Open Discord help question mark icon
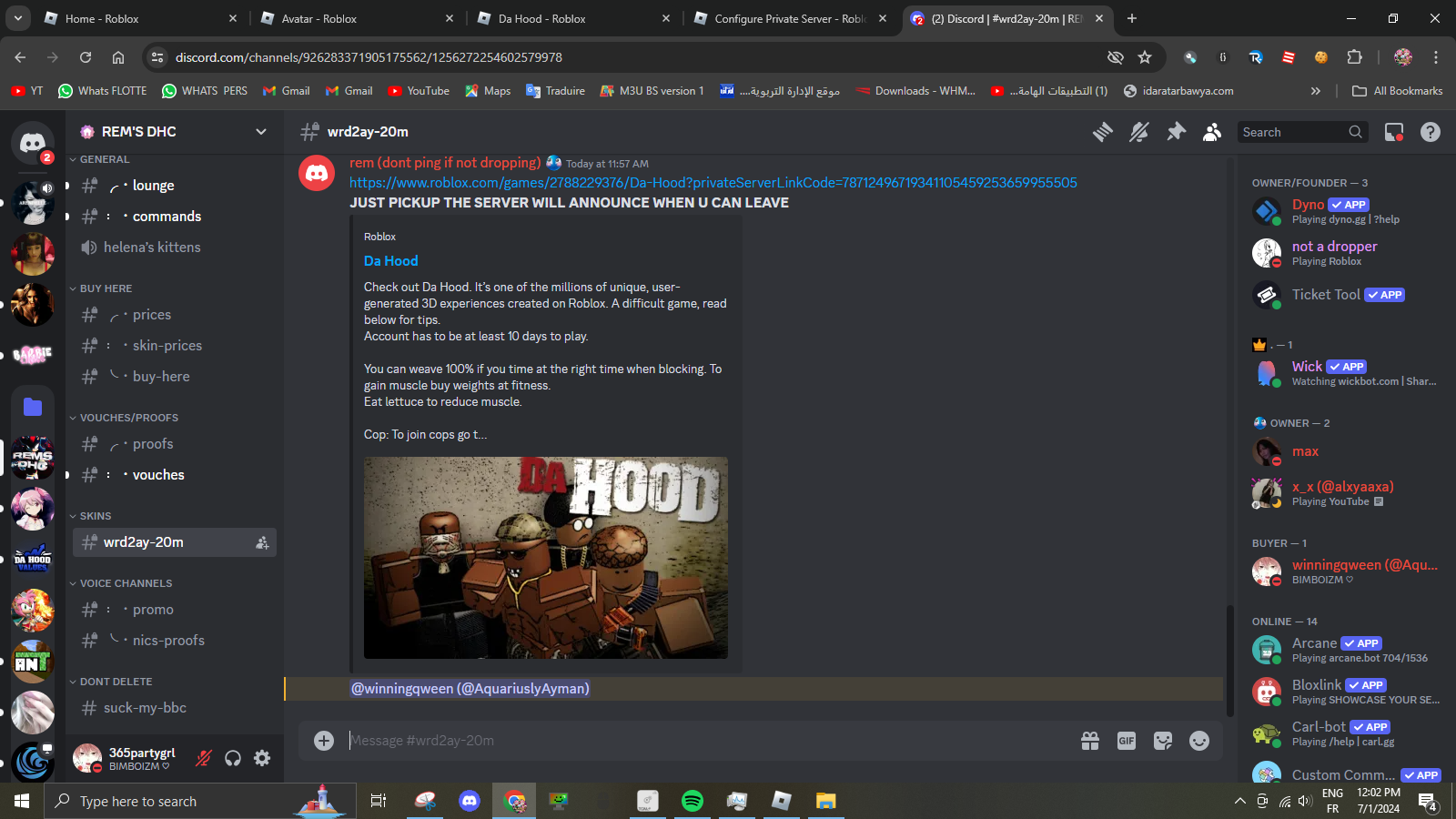 tap(1431, 132)
